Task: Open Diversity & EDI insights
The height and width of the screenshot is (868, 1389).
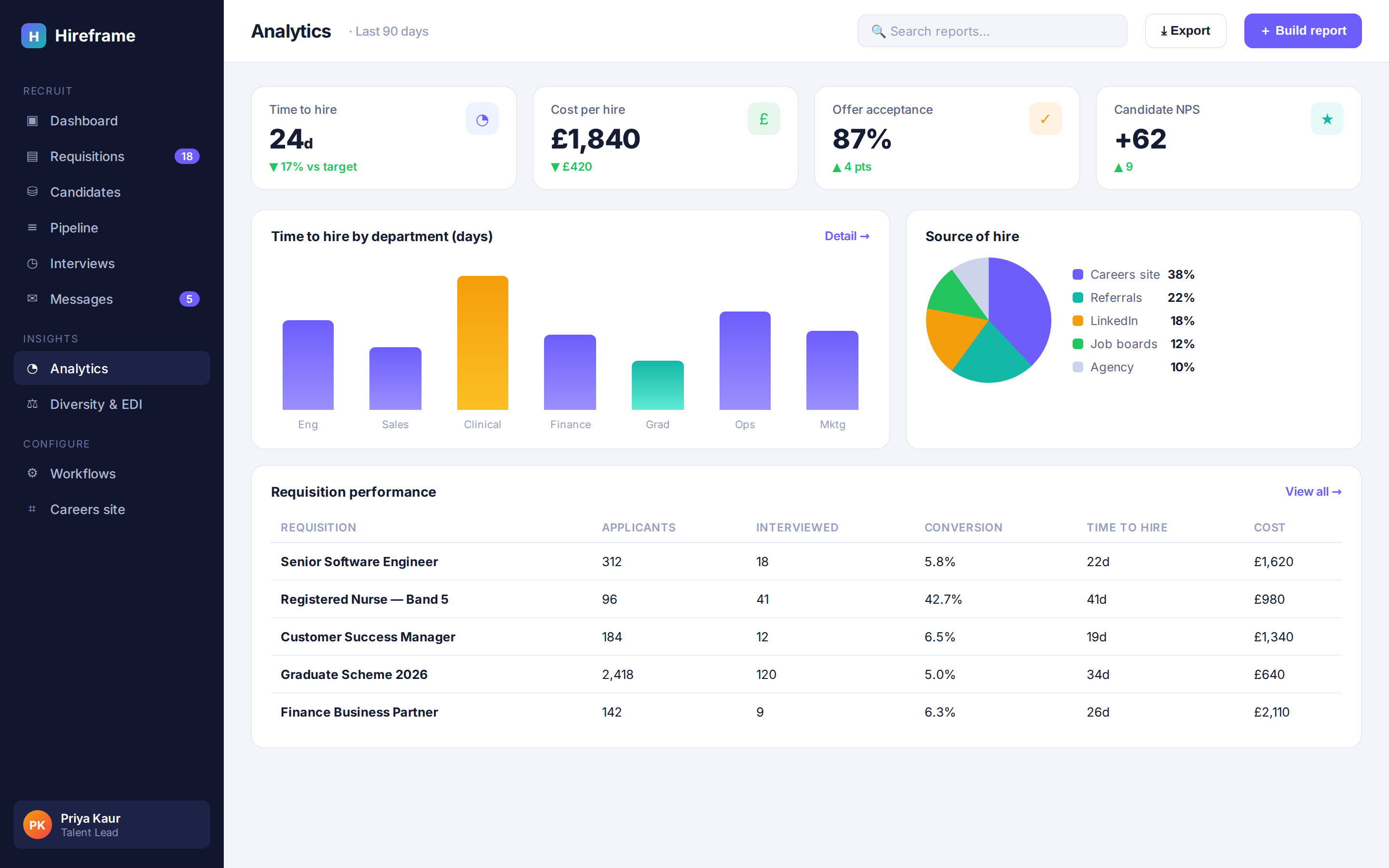Action: point(112,404)
